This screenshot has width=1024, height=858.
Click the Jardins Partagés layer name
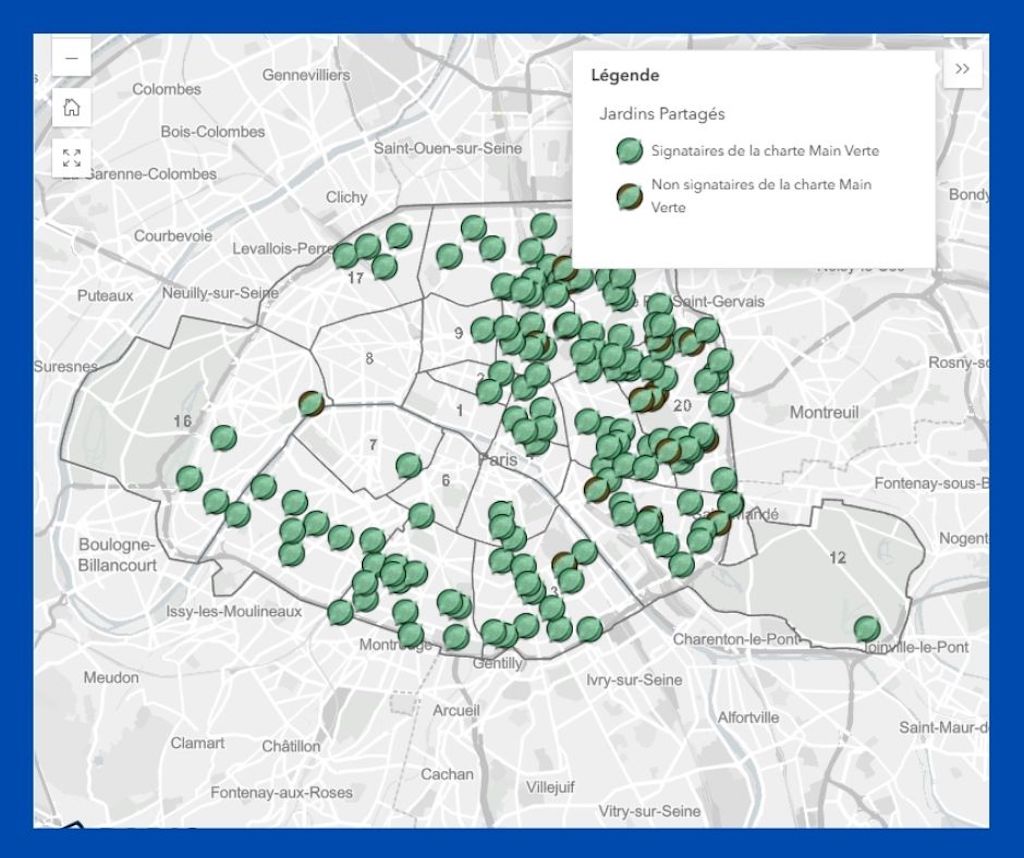(x=662, y=113)
